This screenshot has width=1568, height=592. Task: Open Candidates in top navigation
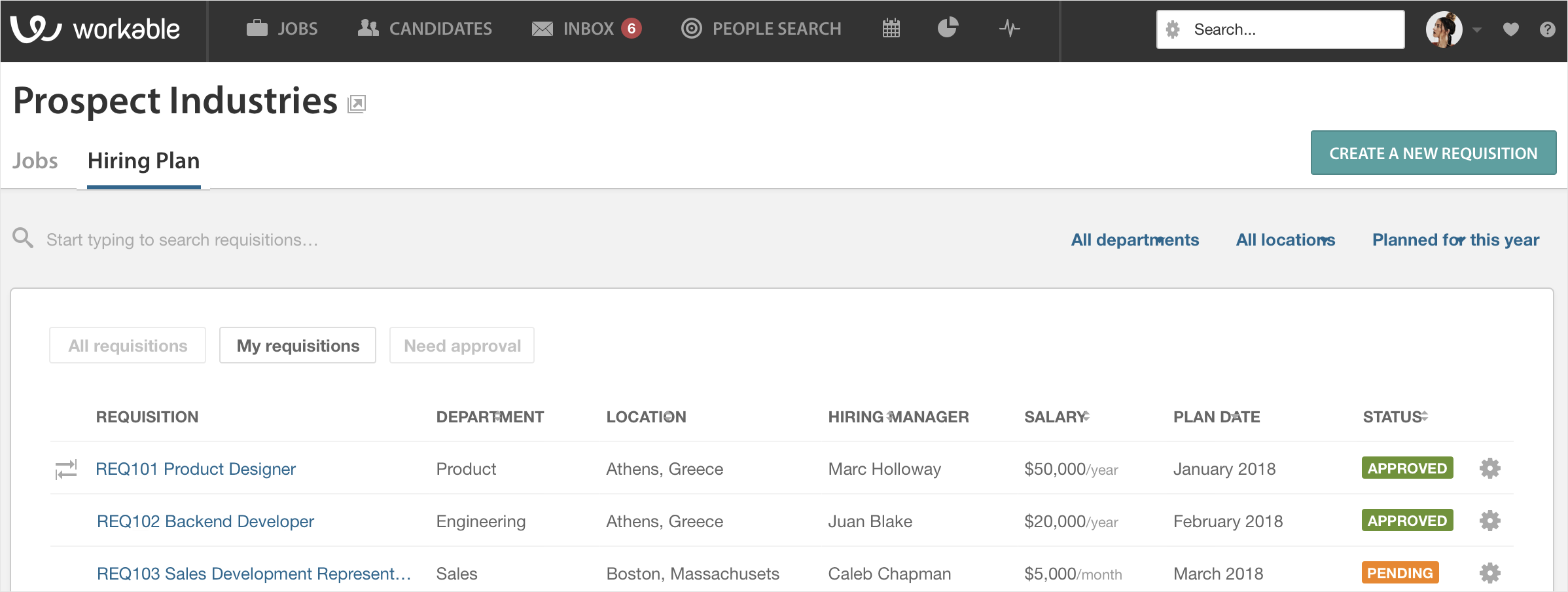(425, 29)
